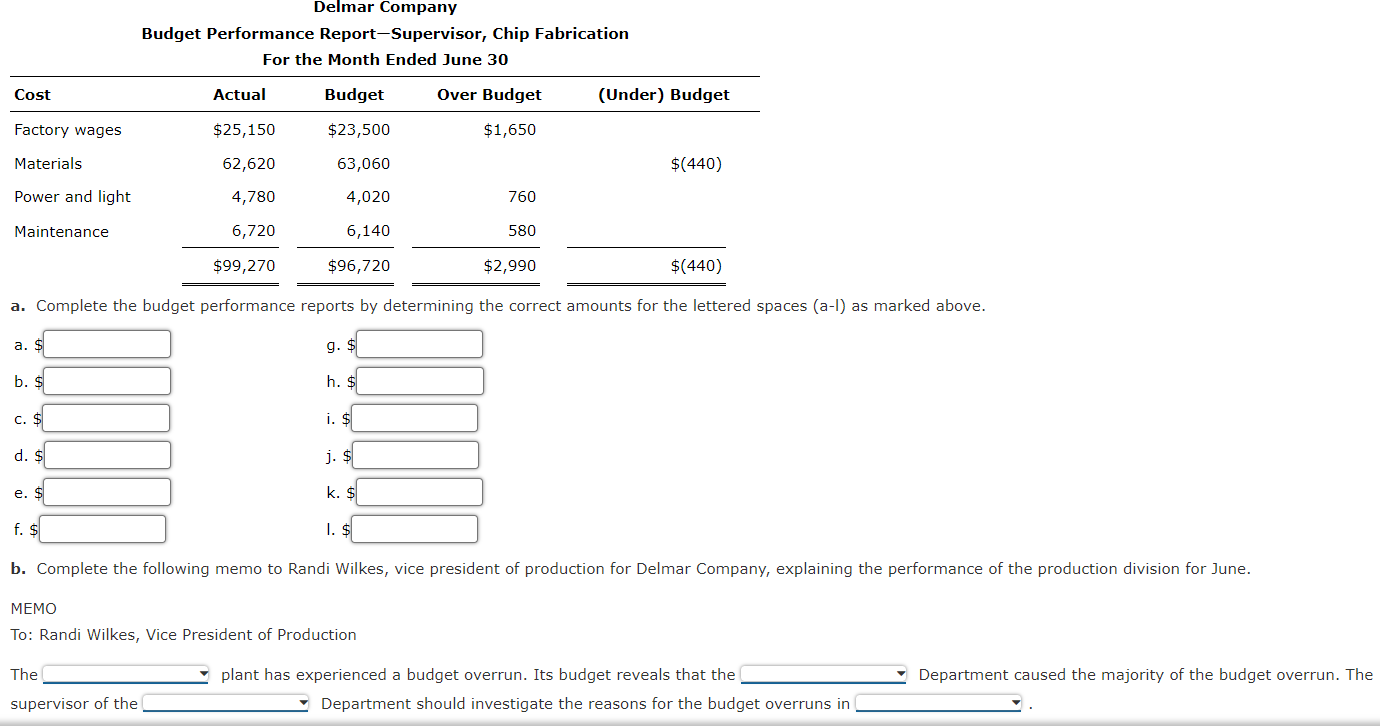This screenshot has height=726, width=1380.
Task: Click the Budget column header
Action: 354,95
